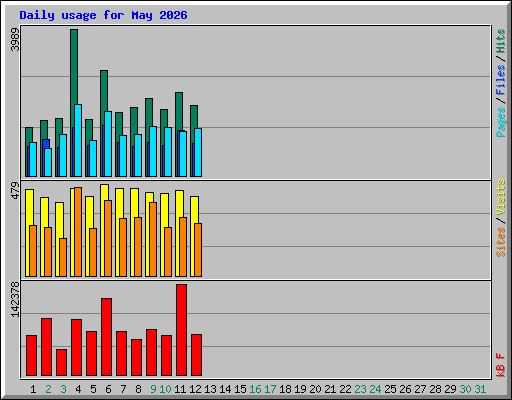Viewport: 512px width, 400px height.
Task: Click the orange sites bar for day 9
Action: [153, 239]
